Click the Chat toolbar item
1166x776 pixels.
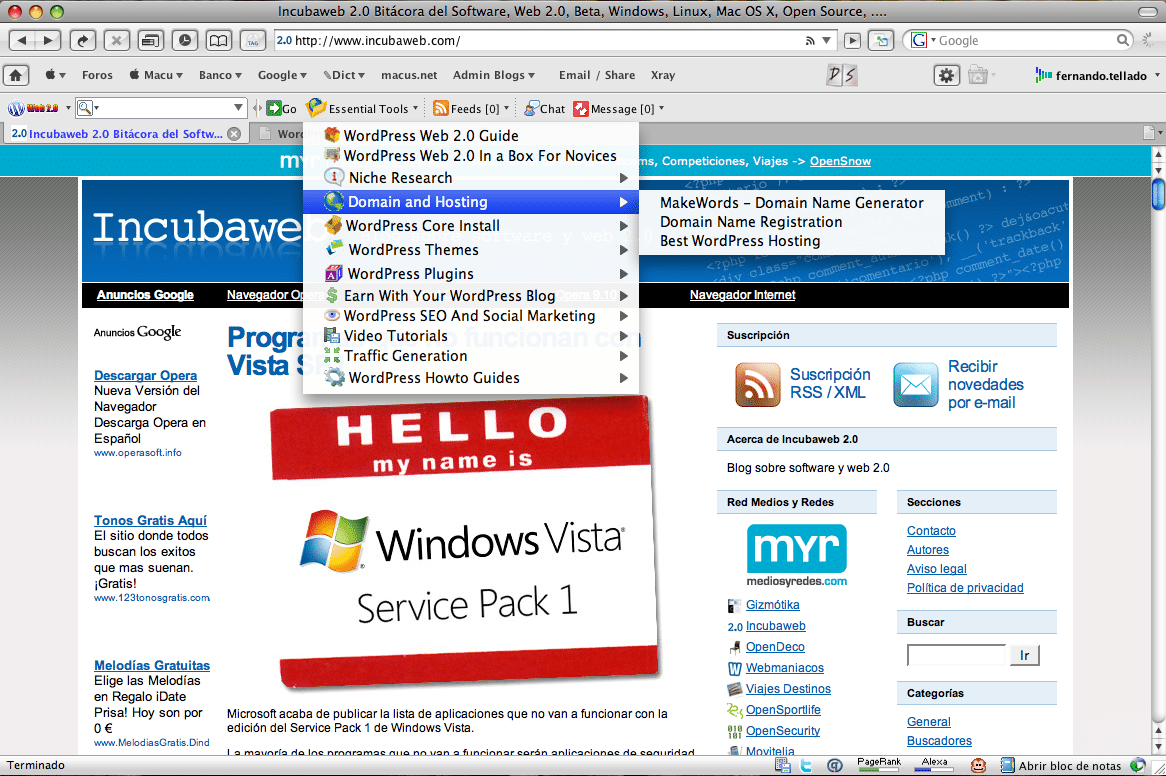[544, 109]
